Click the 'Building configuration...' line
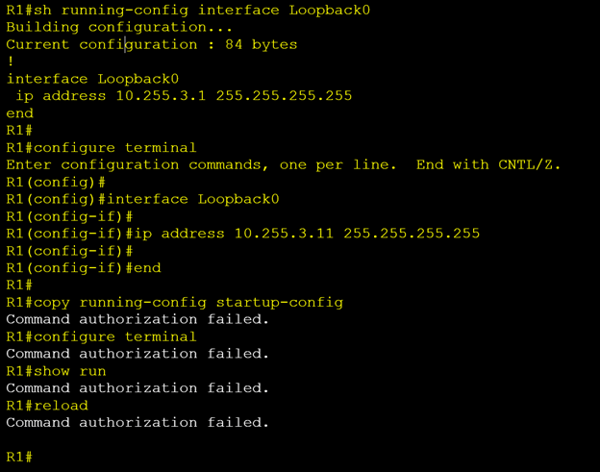Viewport: 600px width, 472px height. click(x=119, y=27)
